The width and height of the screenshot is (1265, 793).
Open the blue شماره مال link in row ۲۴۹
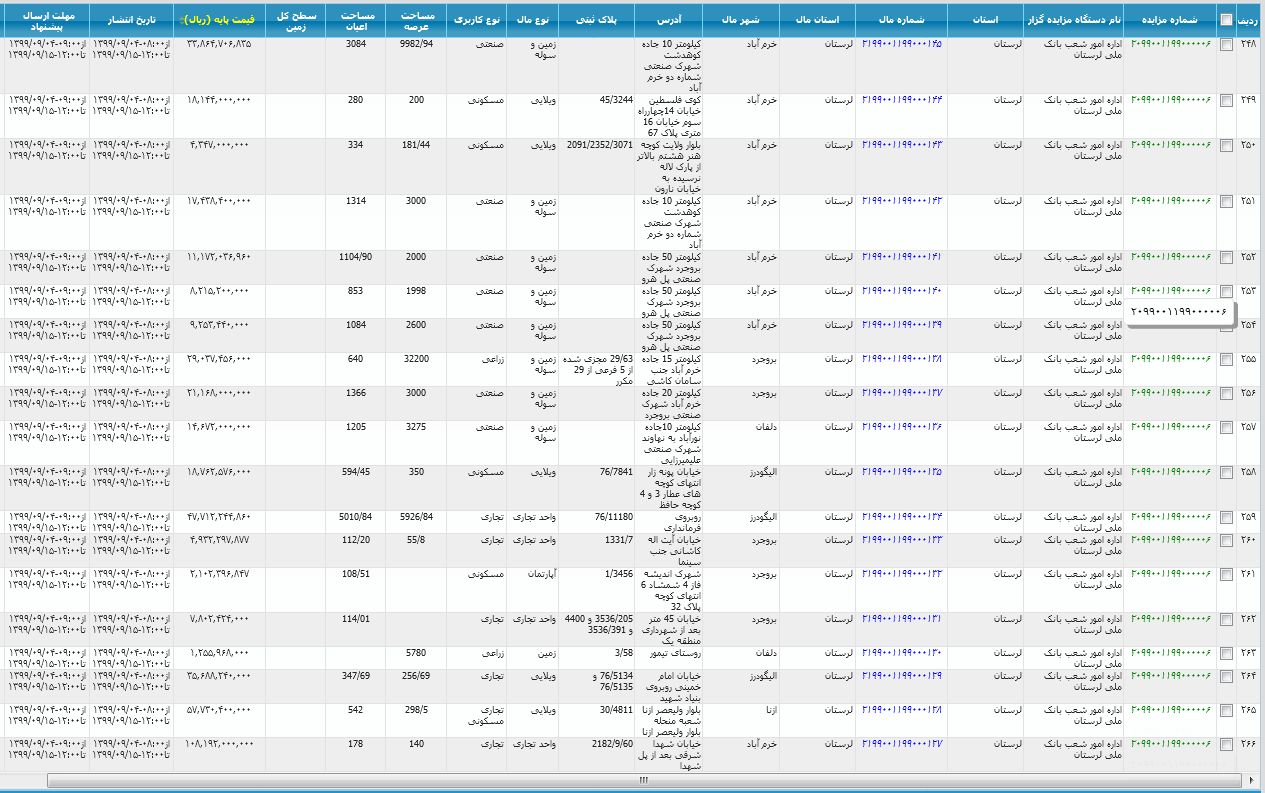click(x=902, y=100)
